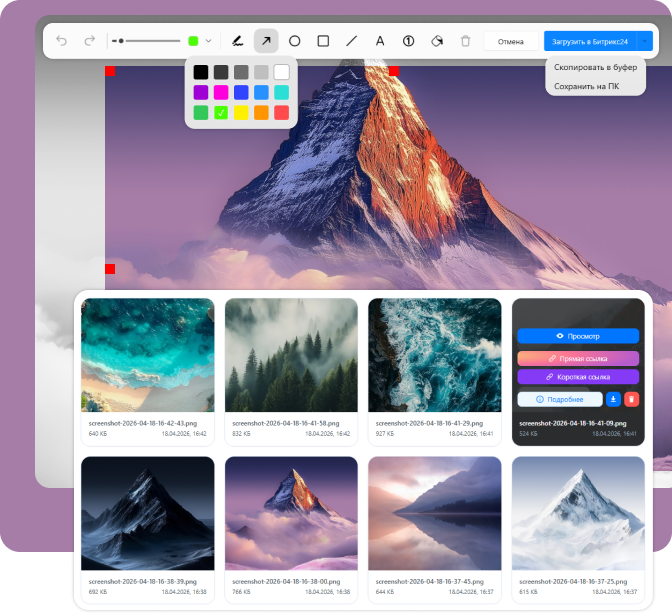The width and height of the screenshot is (672, 614).
Task: Open the arrow beside Загрузить в Битрикс24
Action: 645,41
